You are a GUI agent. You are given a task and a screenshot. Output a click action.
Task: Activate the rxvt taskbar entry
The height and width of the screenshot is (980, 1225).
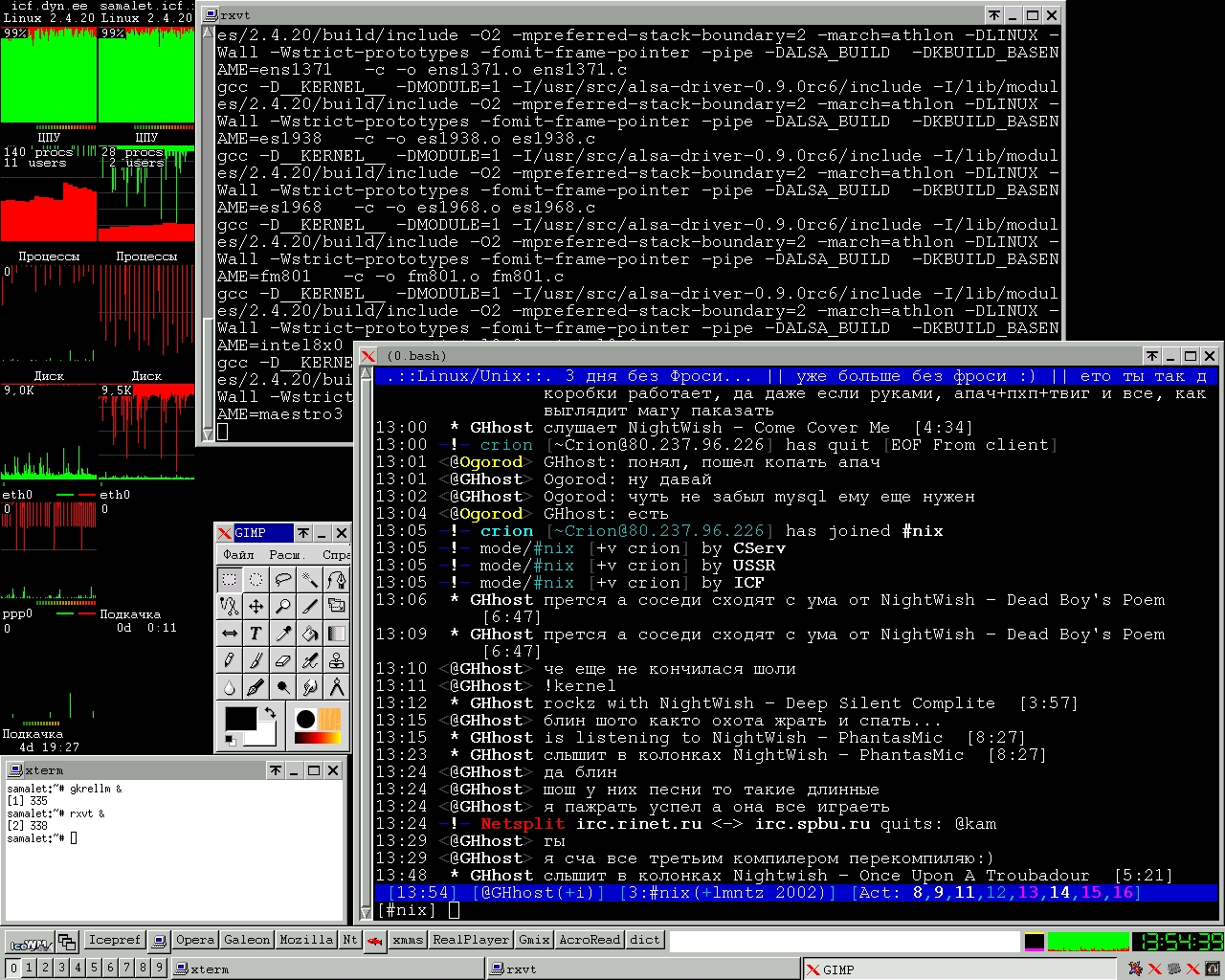click(x=642, y=969)
